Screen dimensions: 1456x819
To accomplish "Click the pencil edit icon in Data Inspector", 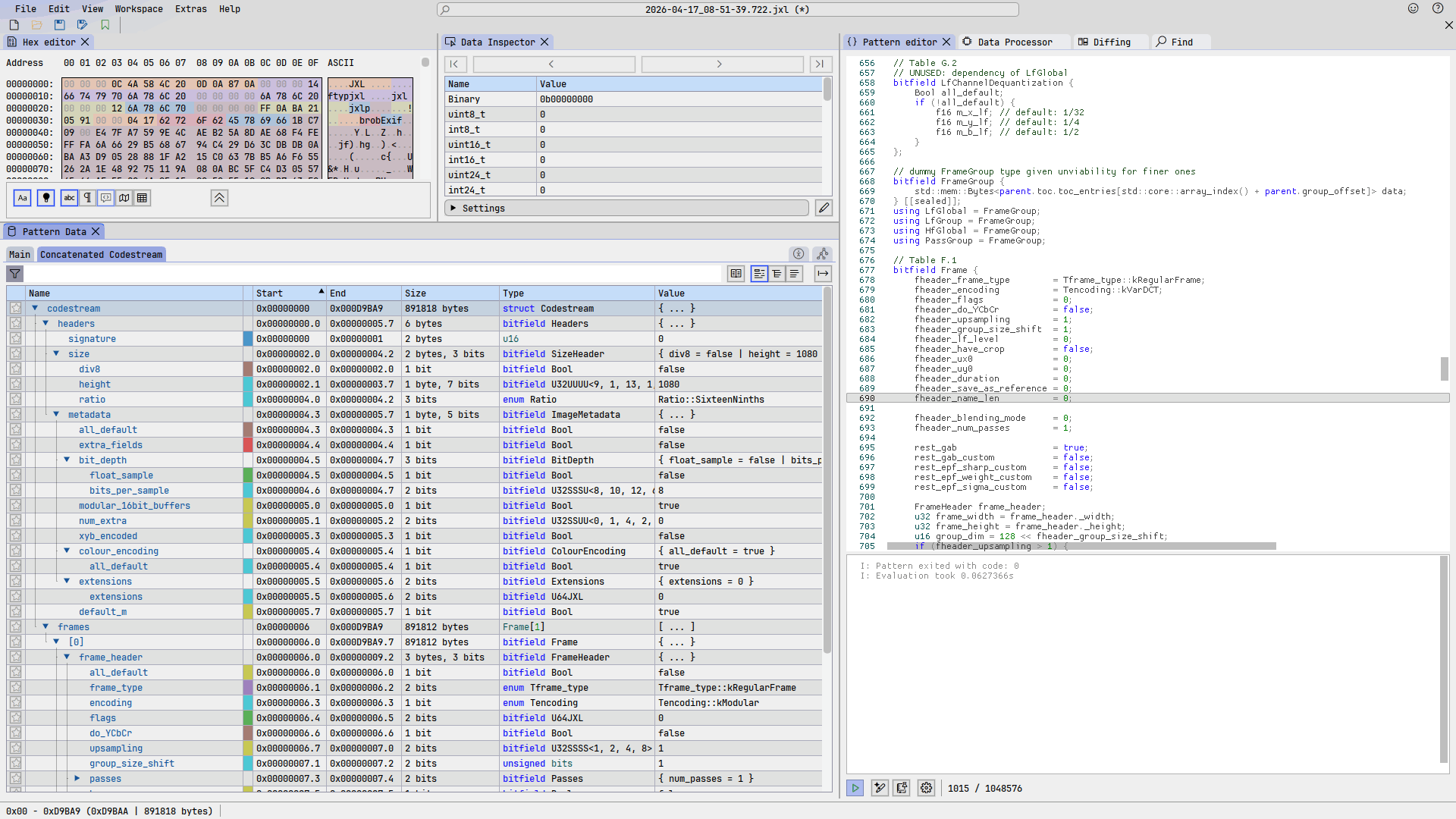I will point(824,208).
